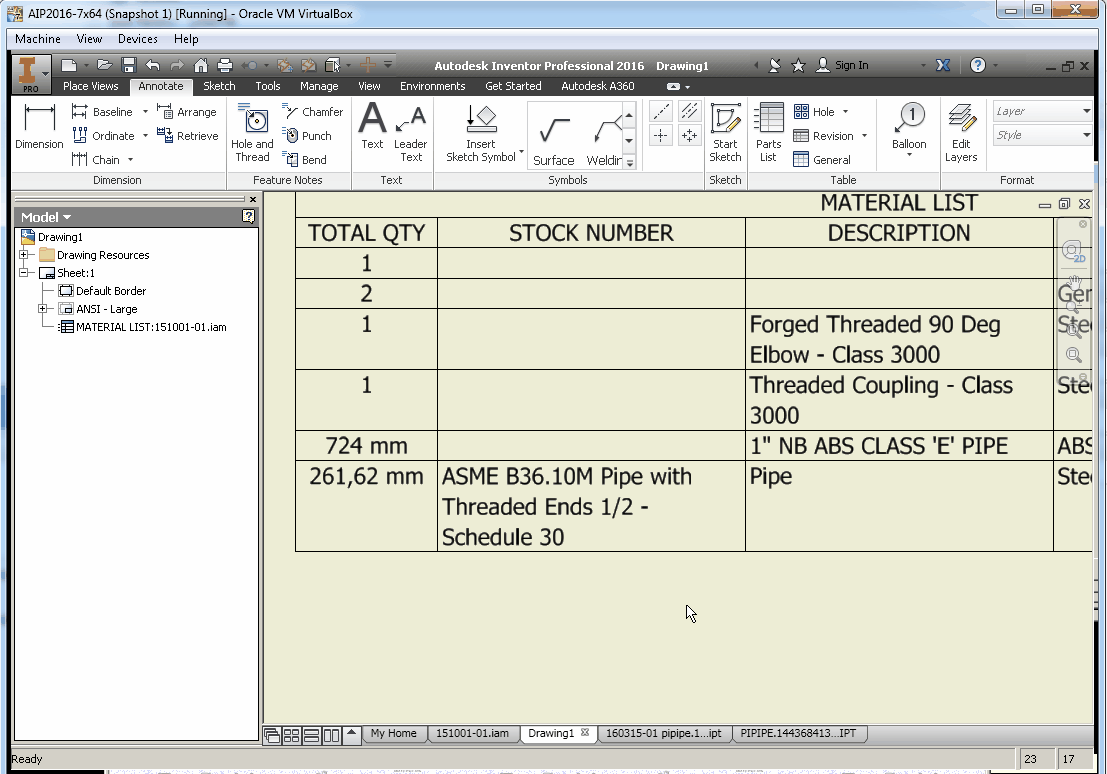
Task: Open the Layer selection combo box
Action: tap(1042, 111)
